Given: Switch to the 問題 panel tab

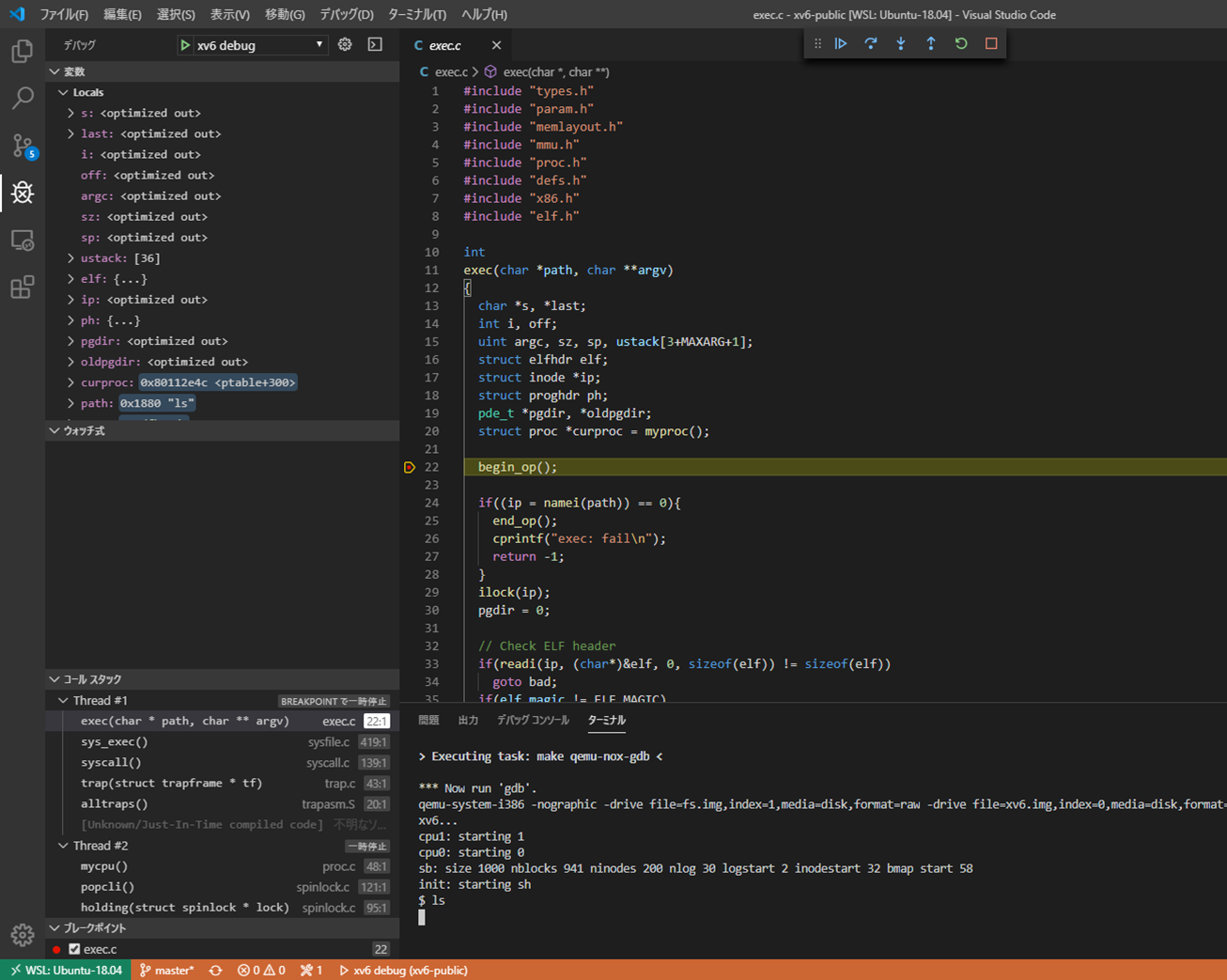Looking at the screenshot, I should coord(428,720).
